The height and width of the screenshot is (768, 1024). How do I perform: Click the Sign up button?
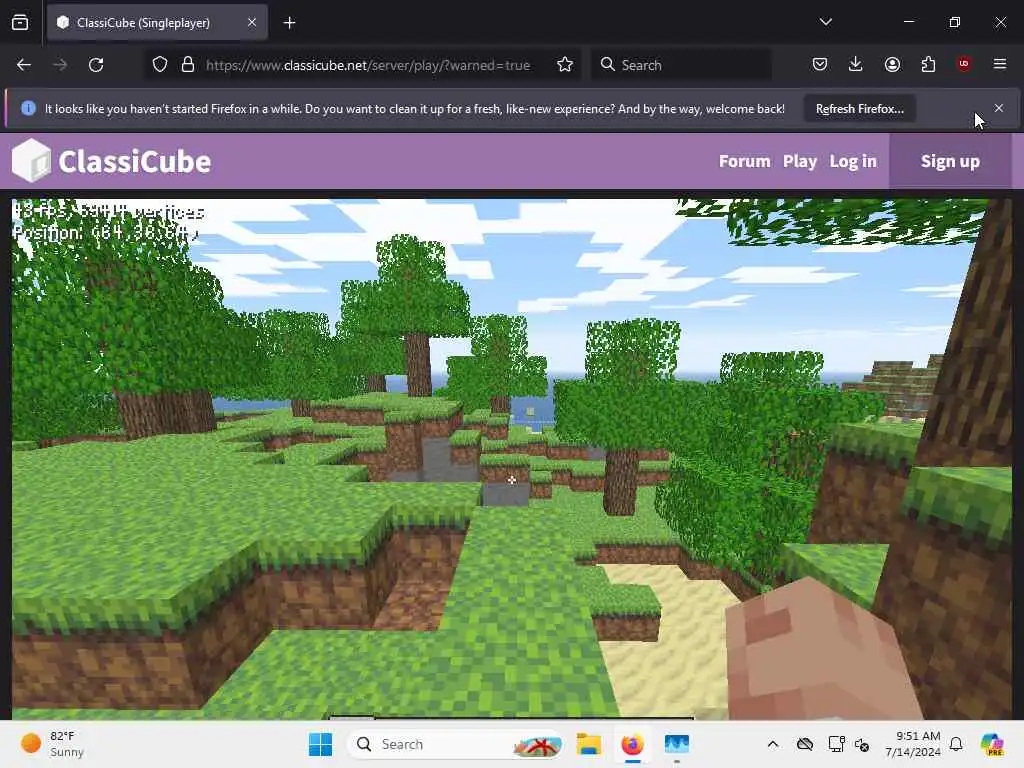pyautogui.click(x=950, y=161)
